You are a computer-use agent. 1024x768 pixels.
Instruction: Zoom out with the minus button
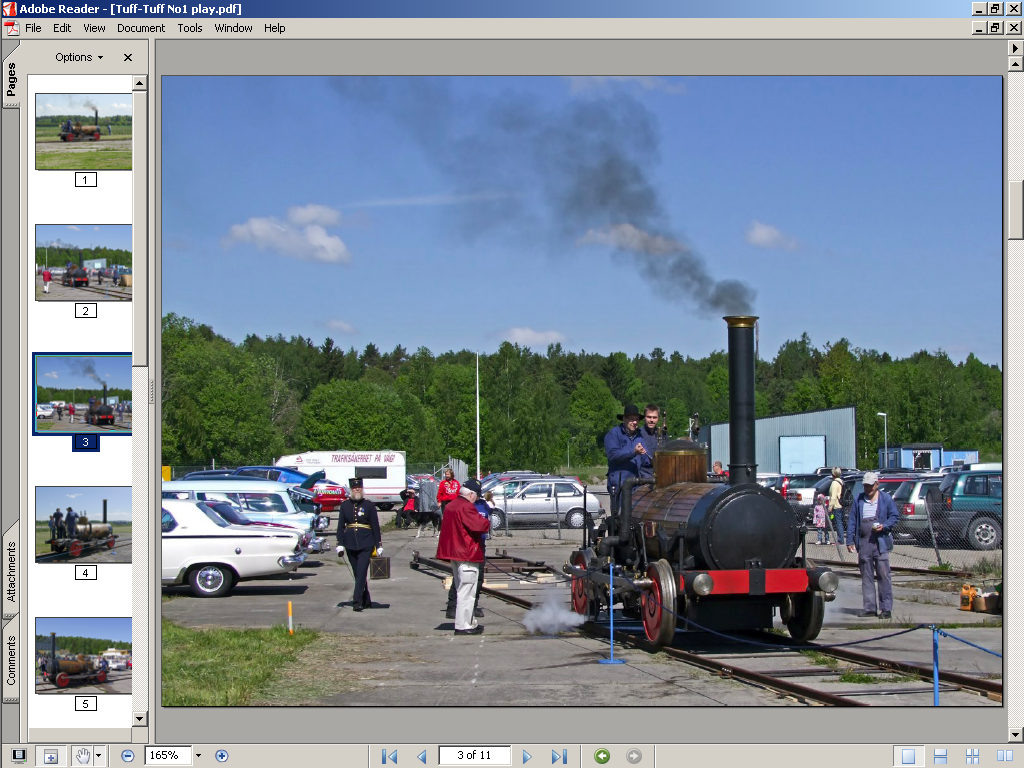[x=127, y=756]
